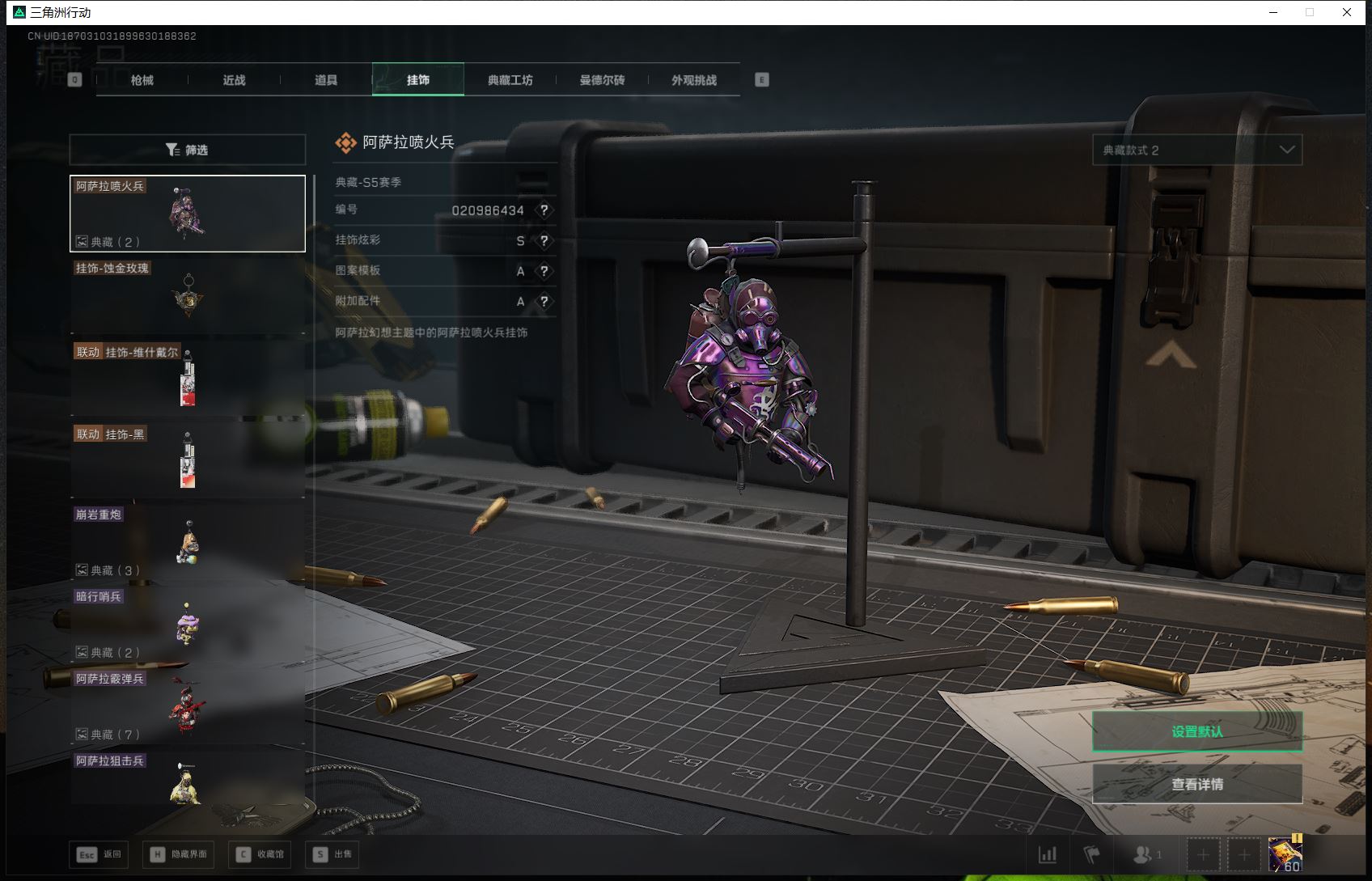Open the statistics bar chart icon

(x=1048, y=854)
